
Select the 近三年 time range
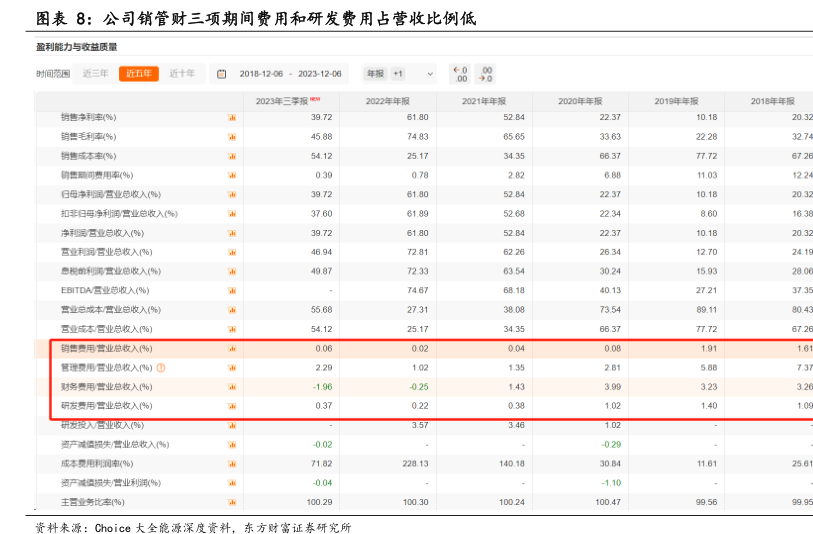point(96,73)
